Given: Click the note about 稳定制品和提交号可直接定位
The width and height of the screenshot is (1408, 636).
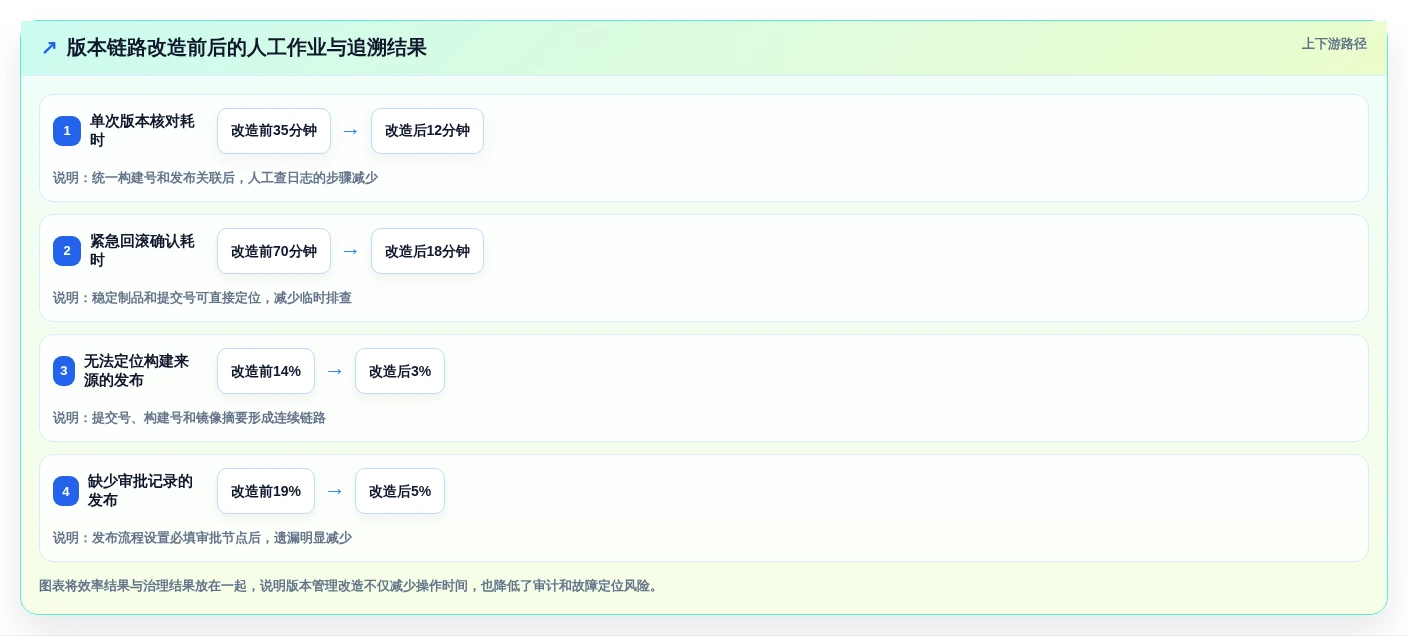Looking at the screenshot, I should [202, 298].
